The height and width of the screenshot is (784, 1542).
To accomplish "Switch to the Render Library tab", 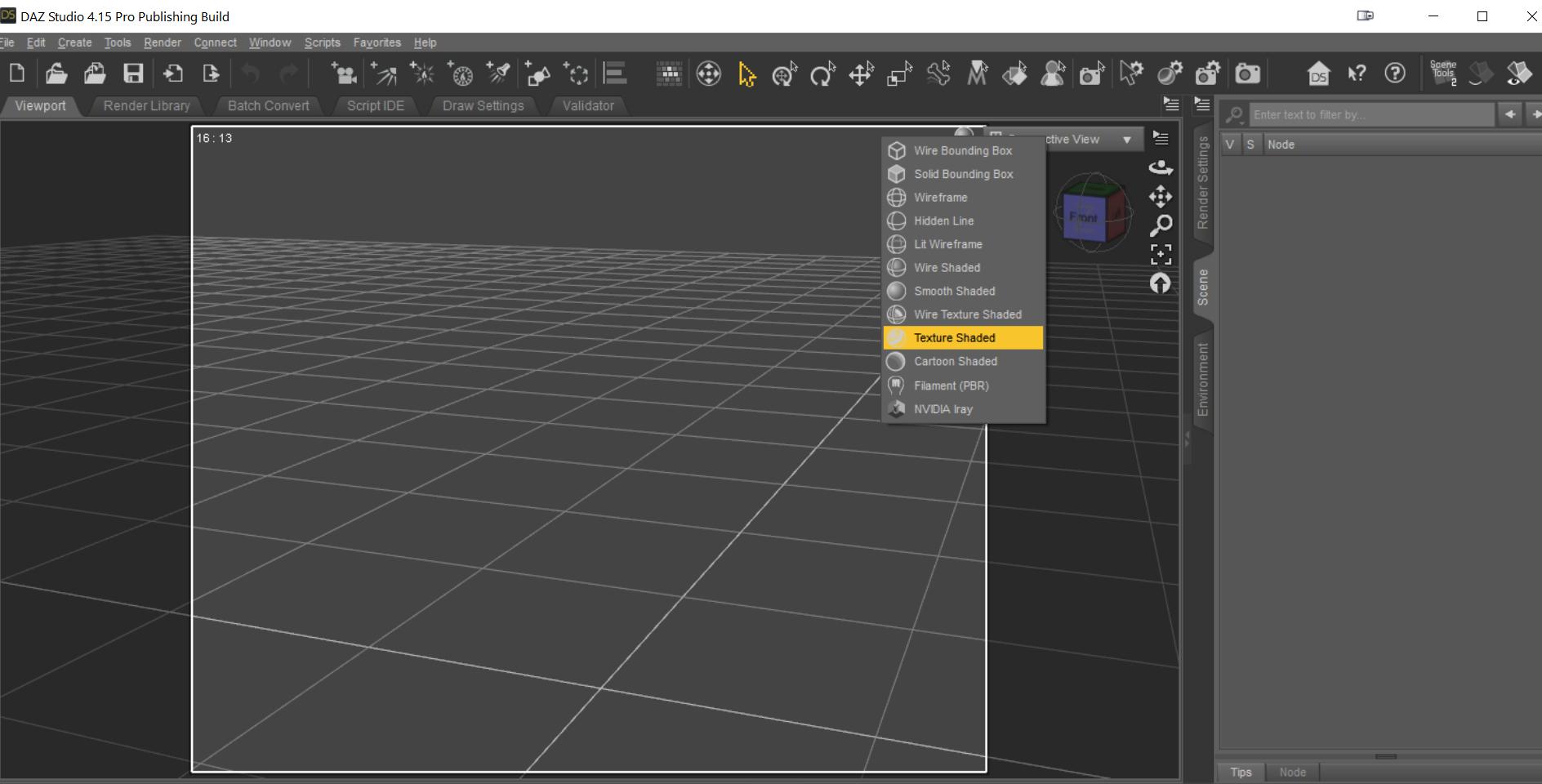I will click(x=147, y=105).
